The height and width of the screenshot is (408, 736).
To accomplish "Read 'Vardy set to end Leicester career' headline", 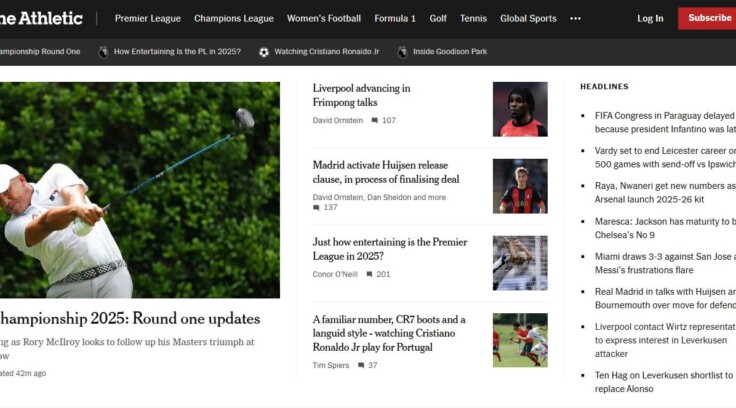I will click(665, 157).
